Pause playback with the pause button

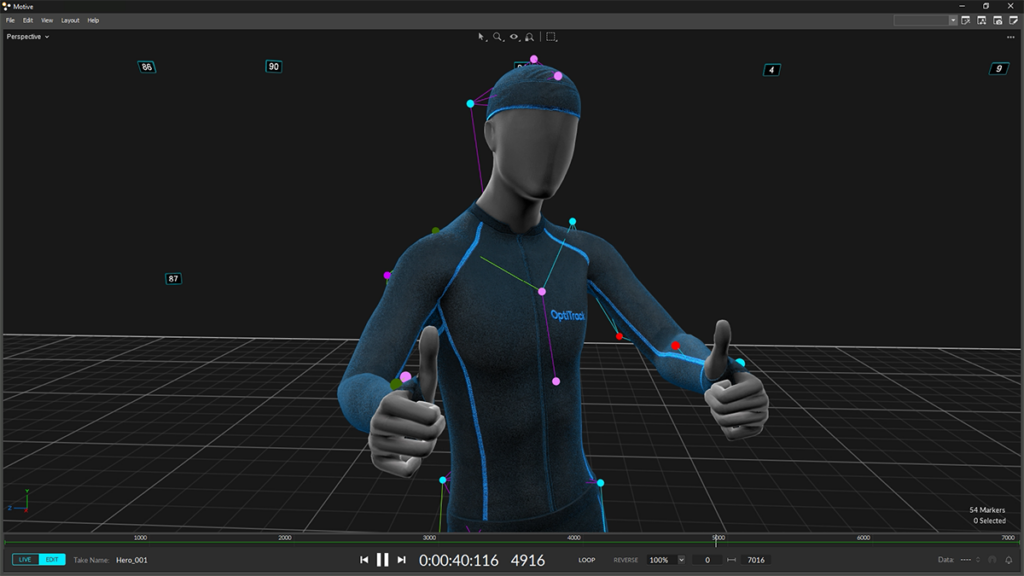[383, 560]
